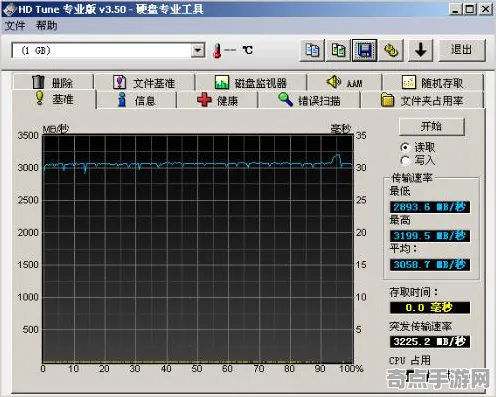The height and width of the screenshot is (397, 496).
Task: Click the (1 GB) drive combo box
Action: pyautogui.click(x=108, y=51)
